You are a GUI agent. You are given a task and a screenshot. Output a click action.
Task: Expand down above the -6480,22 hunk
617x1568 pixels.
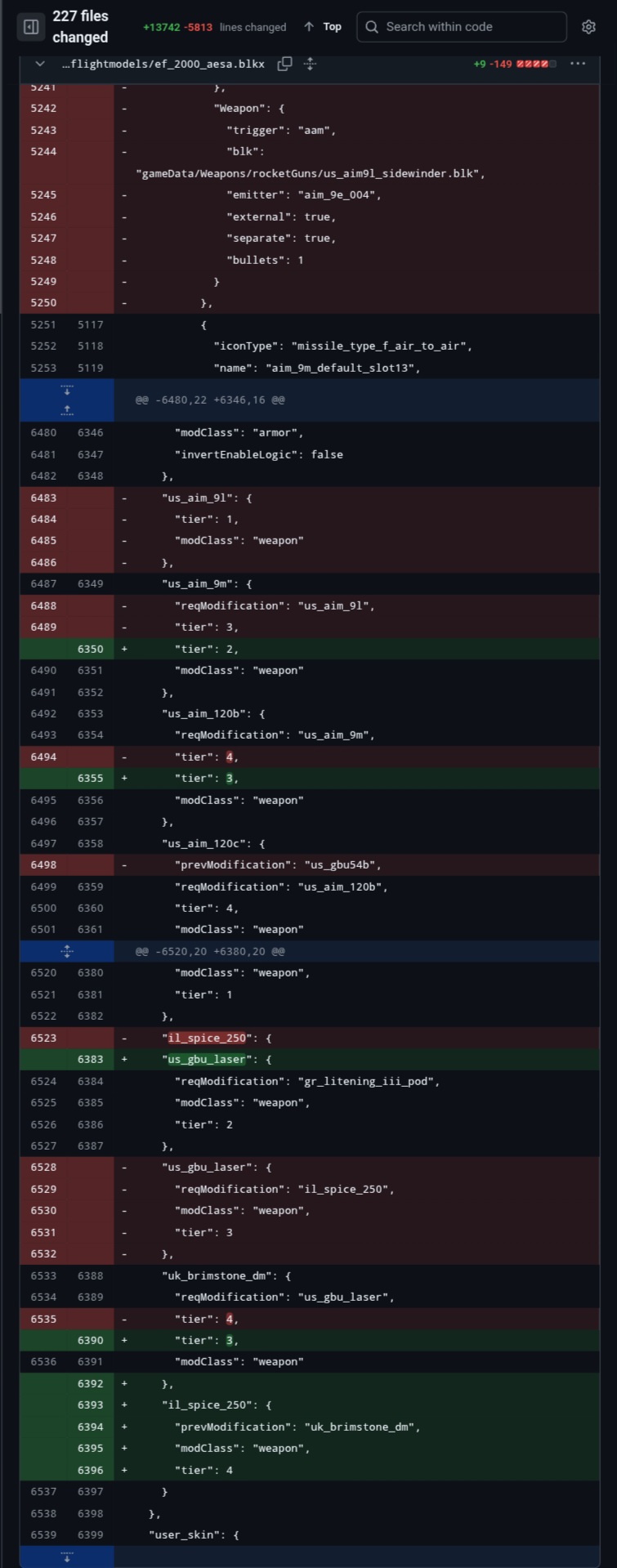(67, 390)
